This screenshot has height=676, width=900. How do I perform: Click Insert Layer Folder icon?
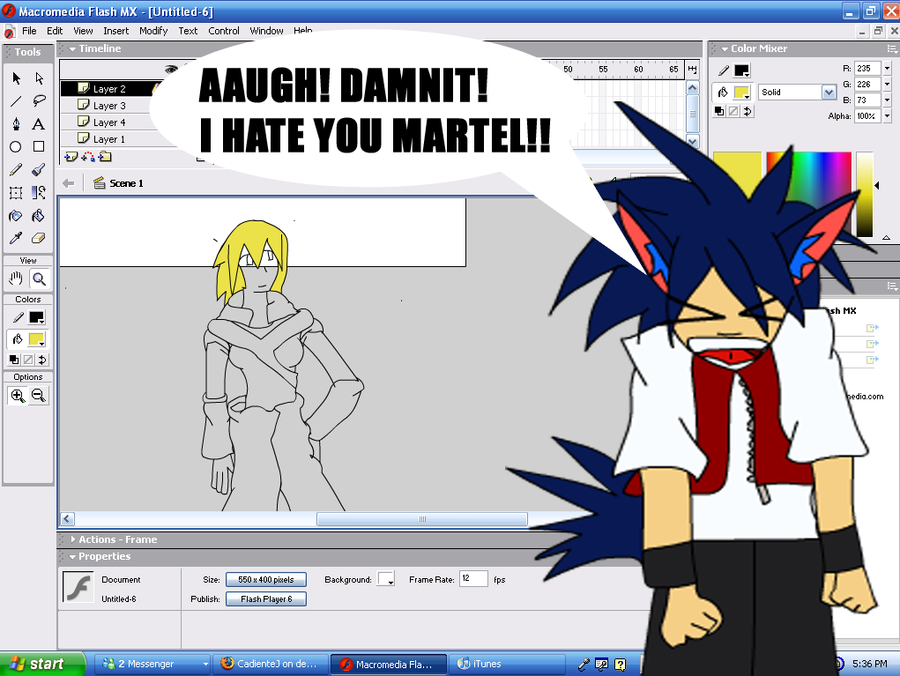coord(105,157)
